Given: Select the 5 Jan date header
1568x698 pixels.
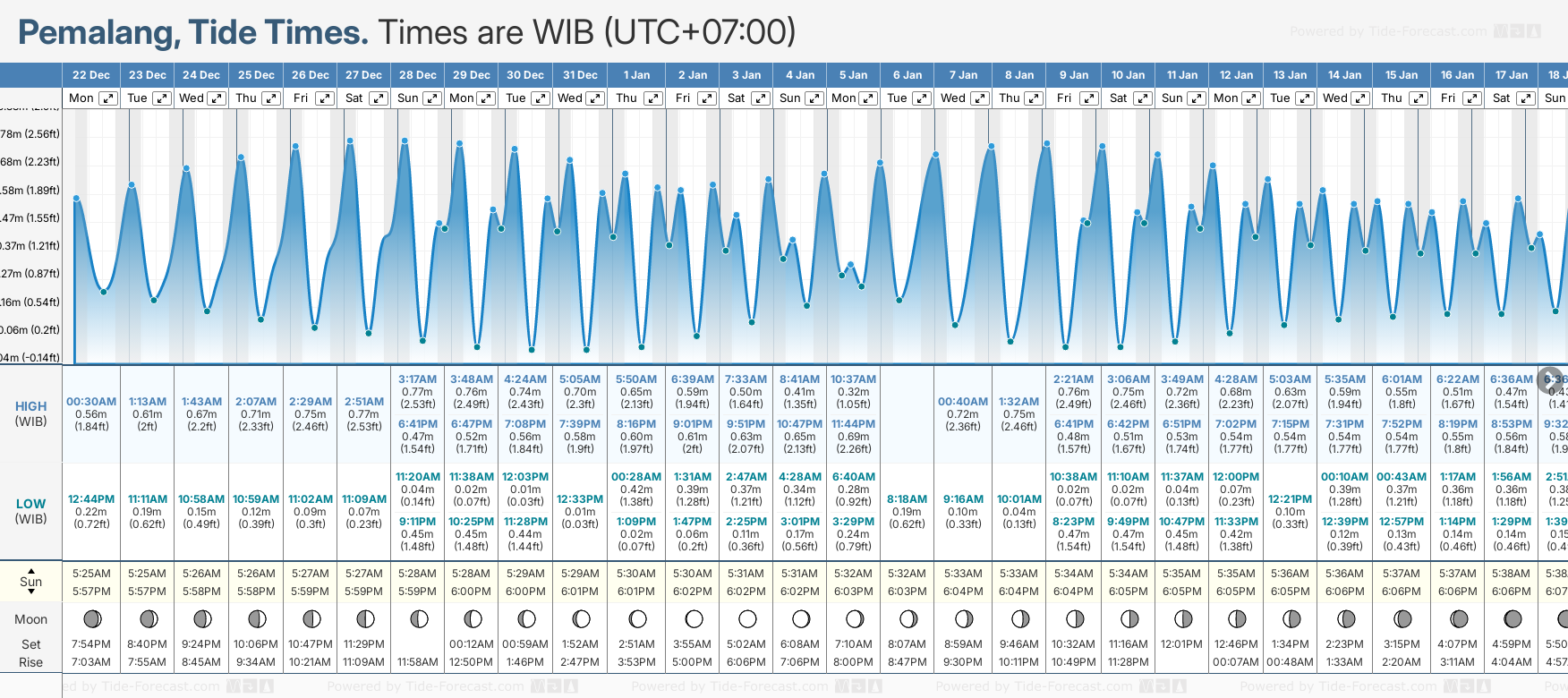Looking at the screenshot, I should pyautogui.click(x=853, y=75).
